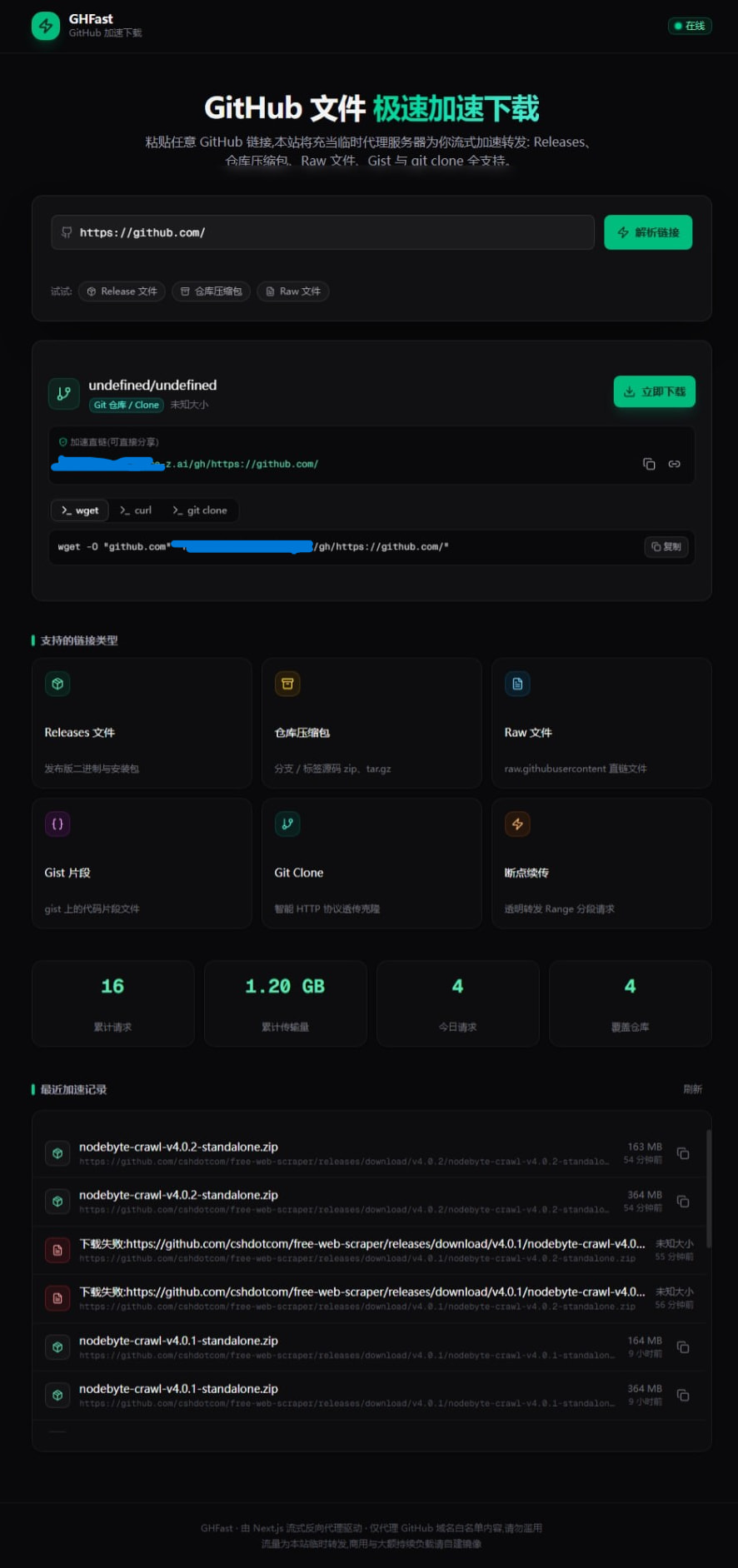Click the Raw 文件 document icon
Image resolution: width=738 pixels, height=1568 pixels.
[517, 684]
